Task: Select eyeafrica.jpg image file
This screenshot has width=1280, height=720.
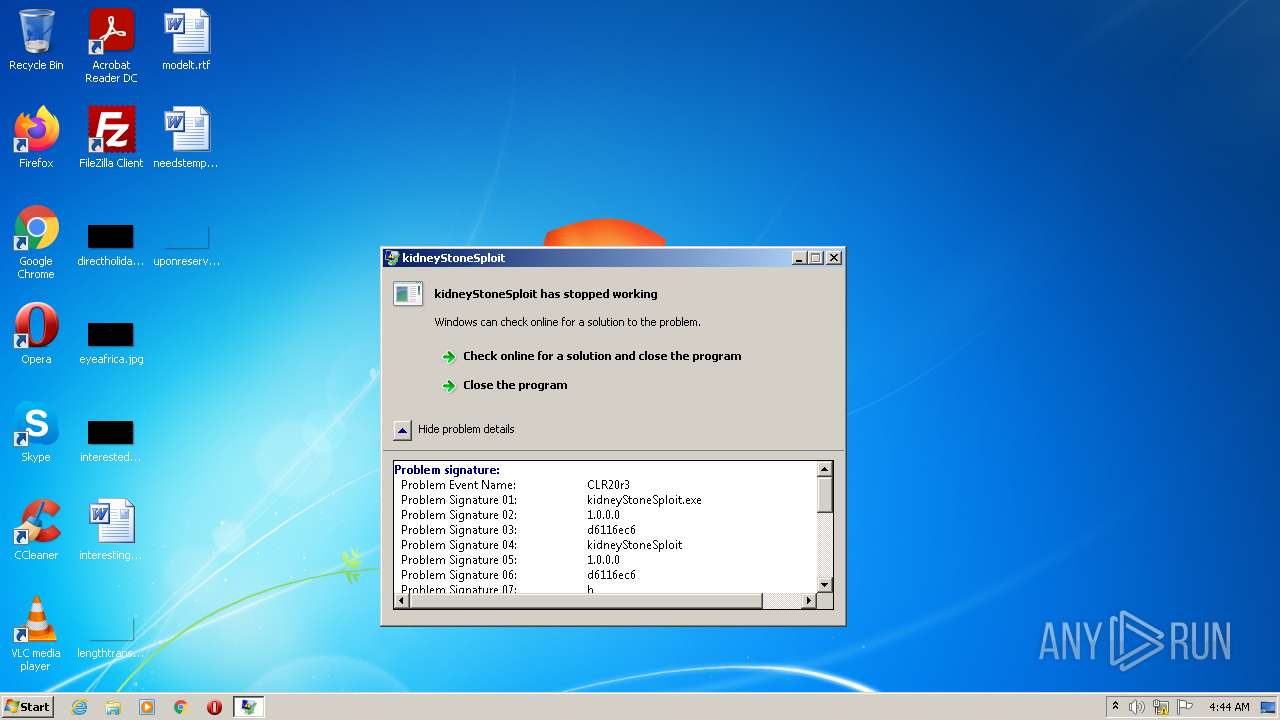Action: pyautogui.click(x=111, y=343)
